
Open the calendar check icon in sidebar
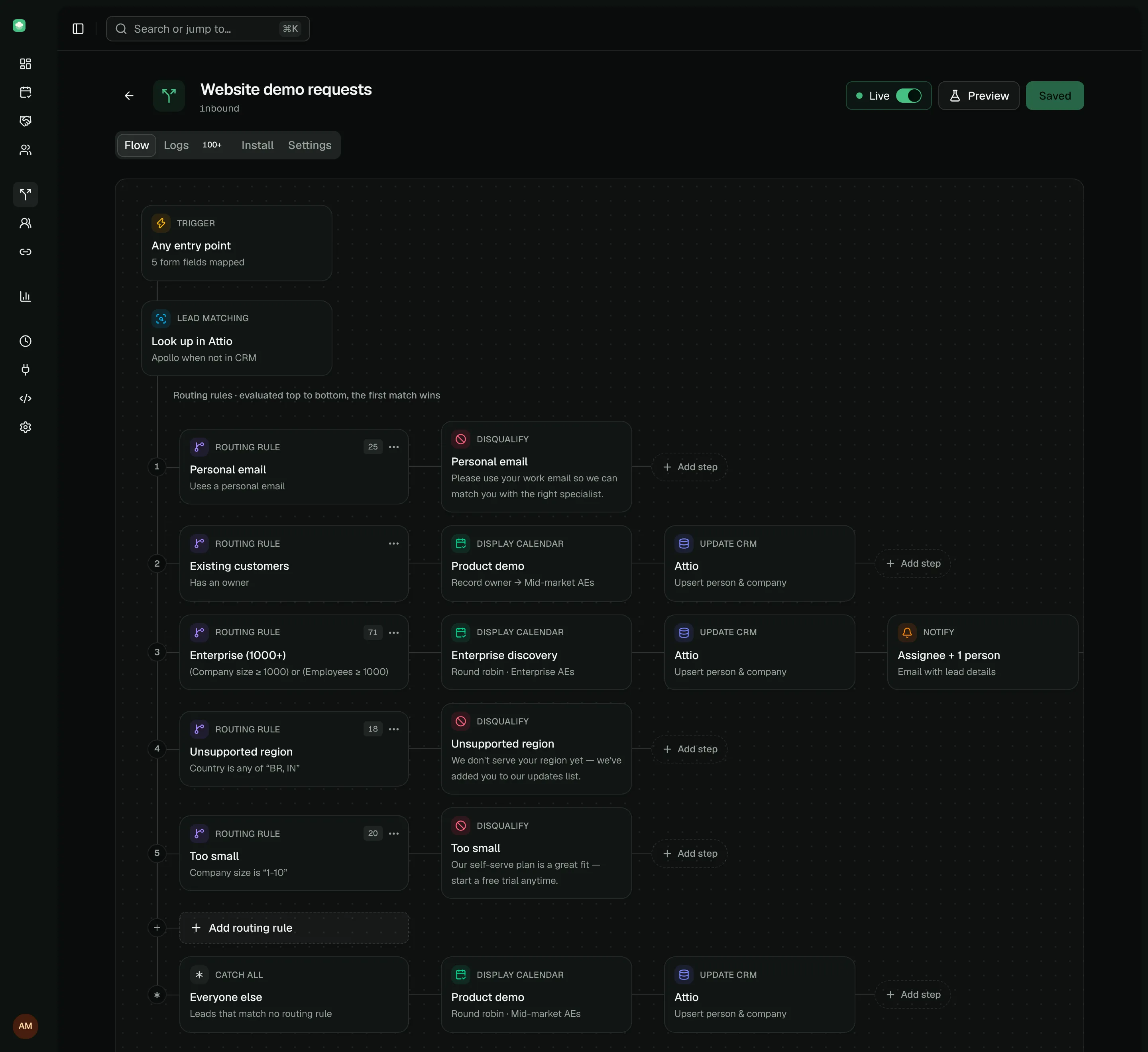(x=26, y=92)
